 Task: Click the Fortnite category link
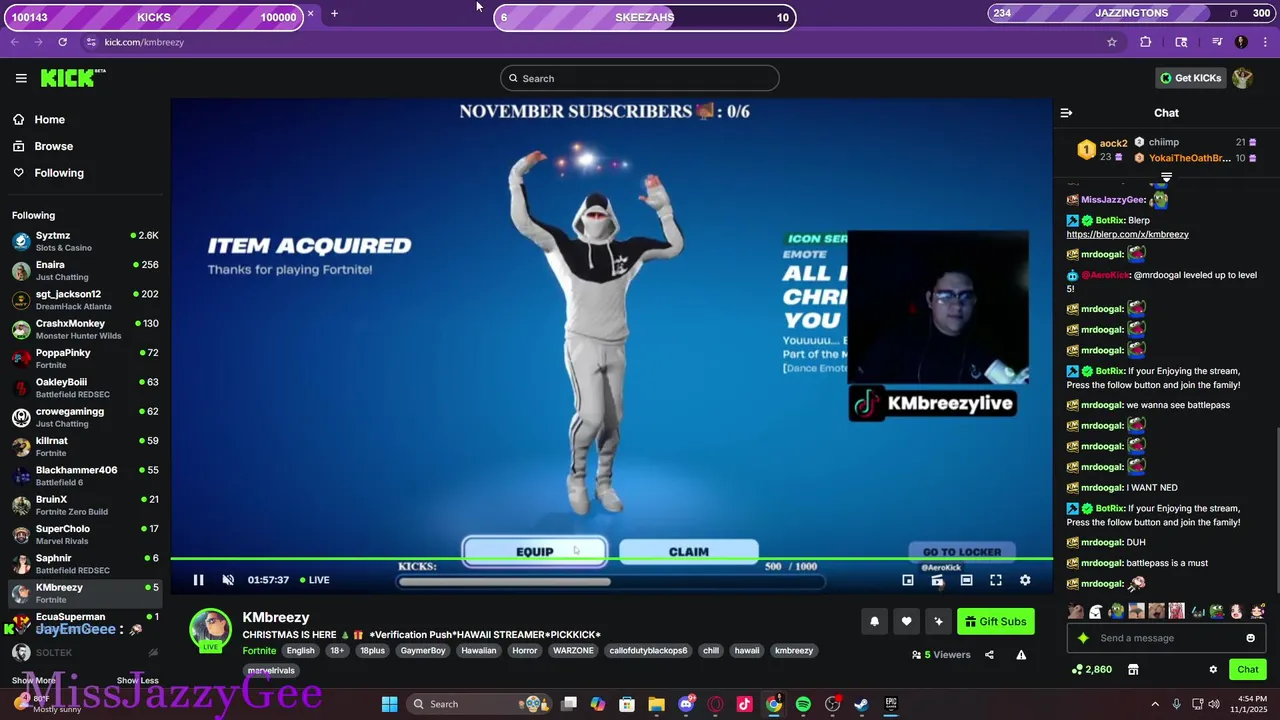pos(259,650)
